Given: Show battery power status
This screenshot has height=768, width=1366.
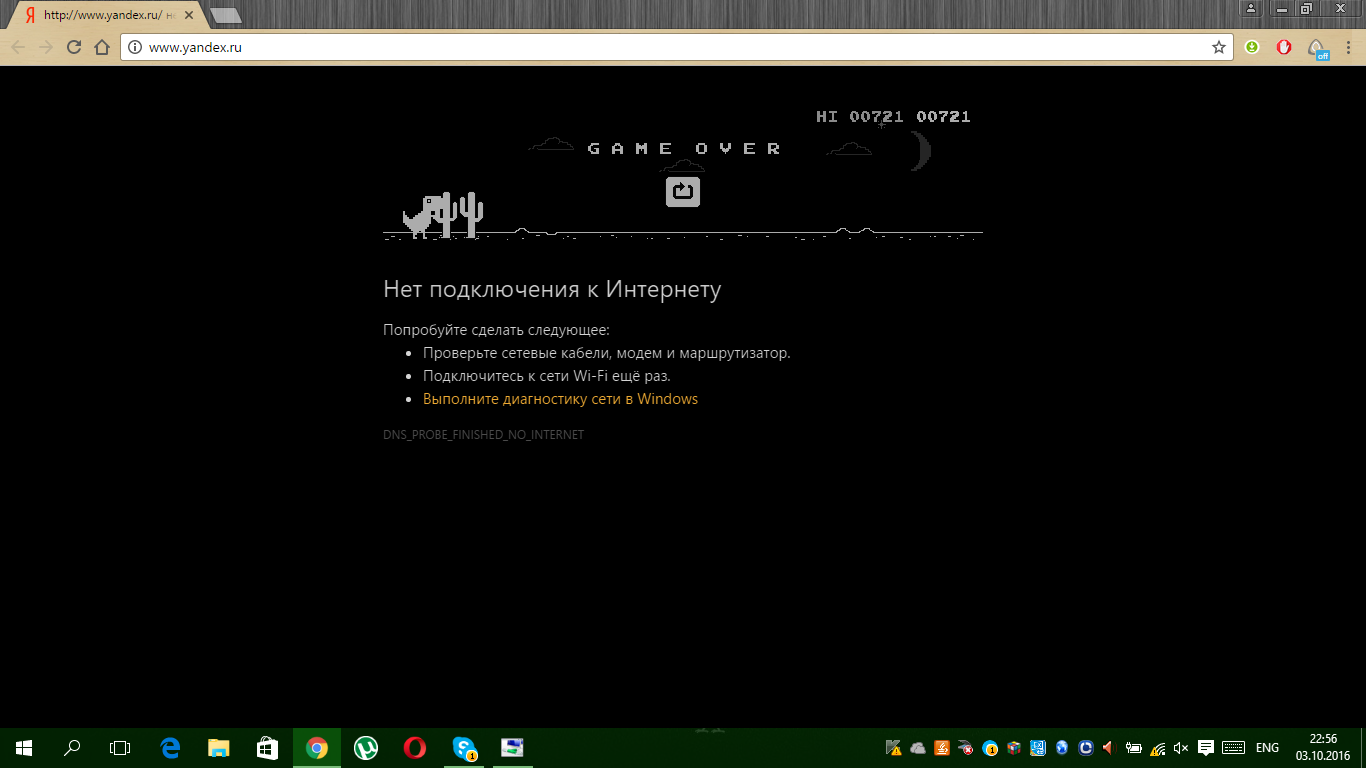Looking at the screenshot, I should (x=1134, y=747).
